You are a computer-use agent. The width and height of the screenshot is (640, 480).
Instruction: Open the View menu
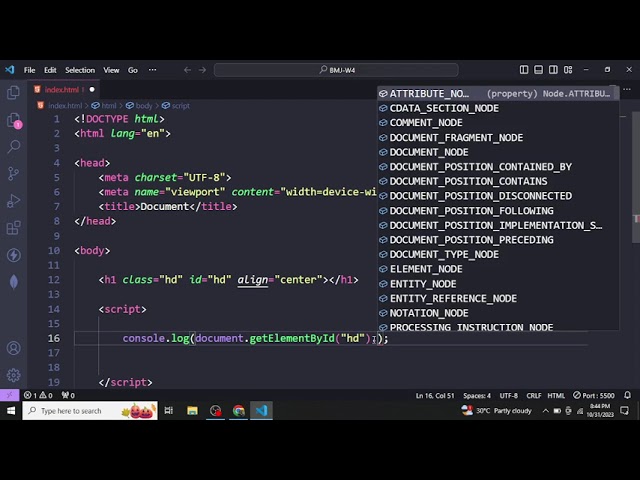(x=111, y=70)
